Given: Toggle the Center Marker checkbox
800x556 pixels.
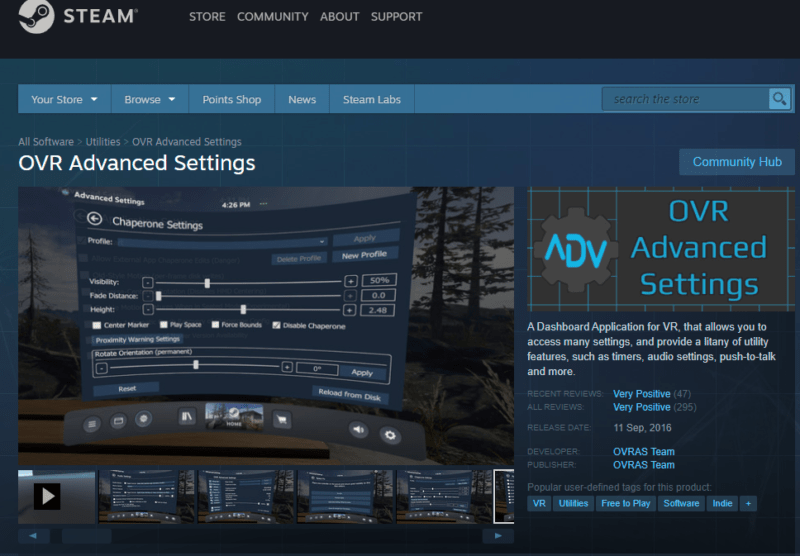Looking at the screenshot, I should 96,325.
